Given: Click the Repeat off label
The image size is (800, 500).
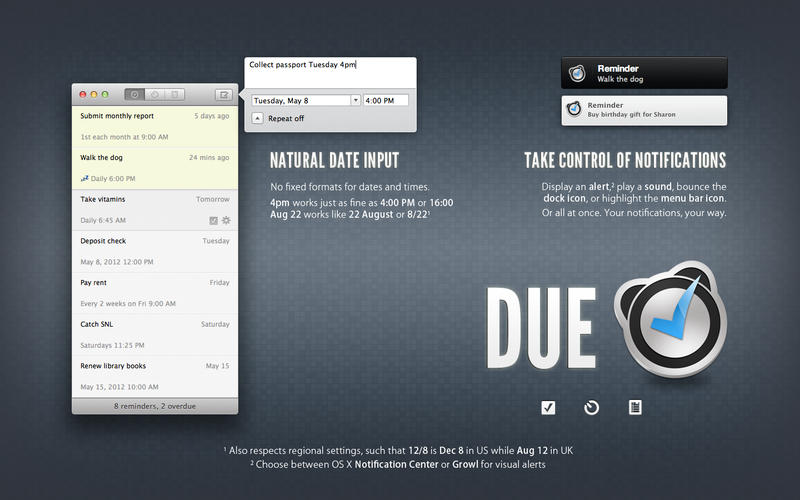Looking at the screenshot, I should pyautogui.click(x=286, y=118).
